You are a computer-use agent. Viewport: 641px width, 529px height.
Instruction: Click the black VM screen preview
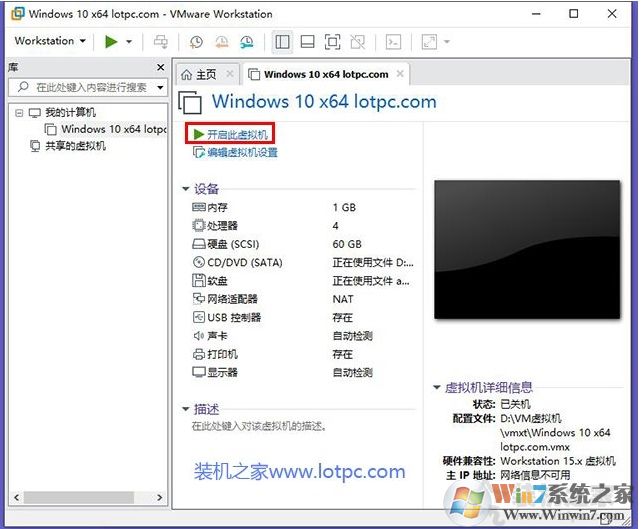527,249
